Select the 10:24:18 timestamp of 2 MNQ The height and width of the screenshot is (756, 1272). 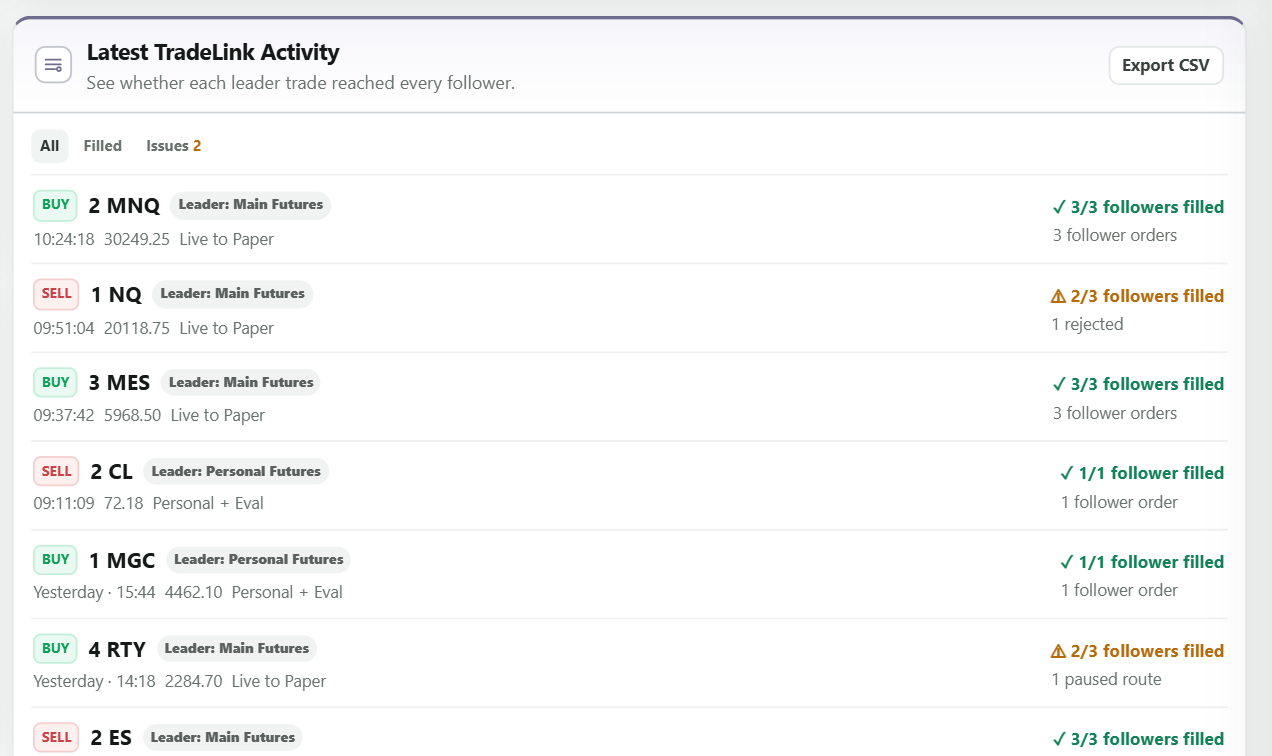[x=64, y=239]
